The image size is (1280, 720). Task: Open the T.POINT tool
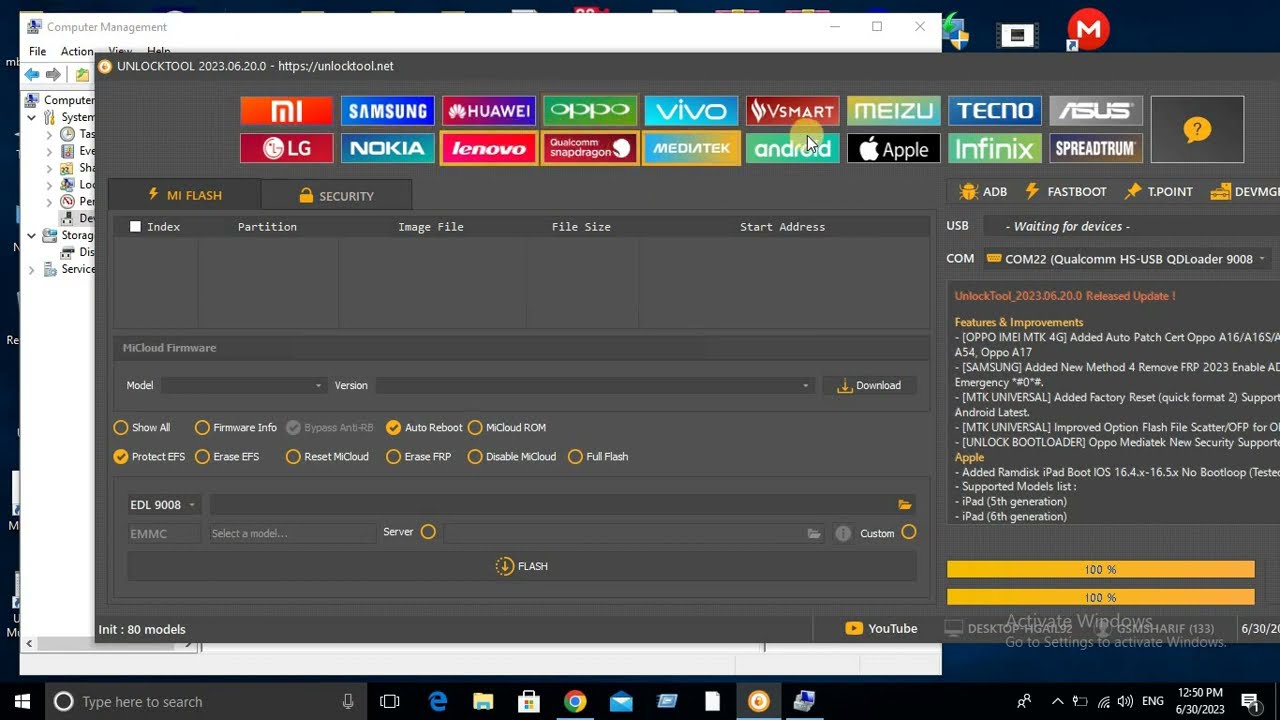pyautogui.click(x=1159, y=192)
